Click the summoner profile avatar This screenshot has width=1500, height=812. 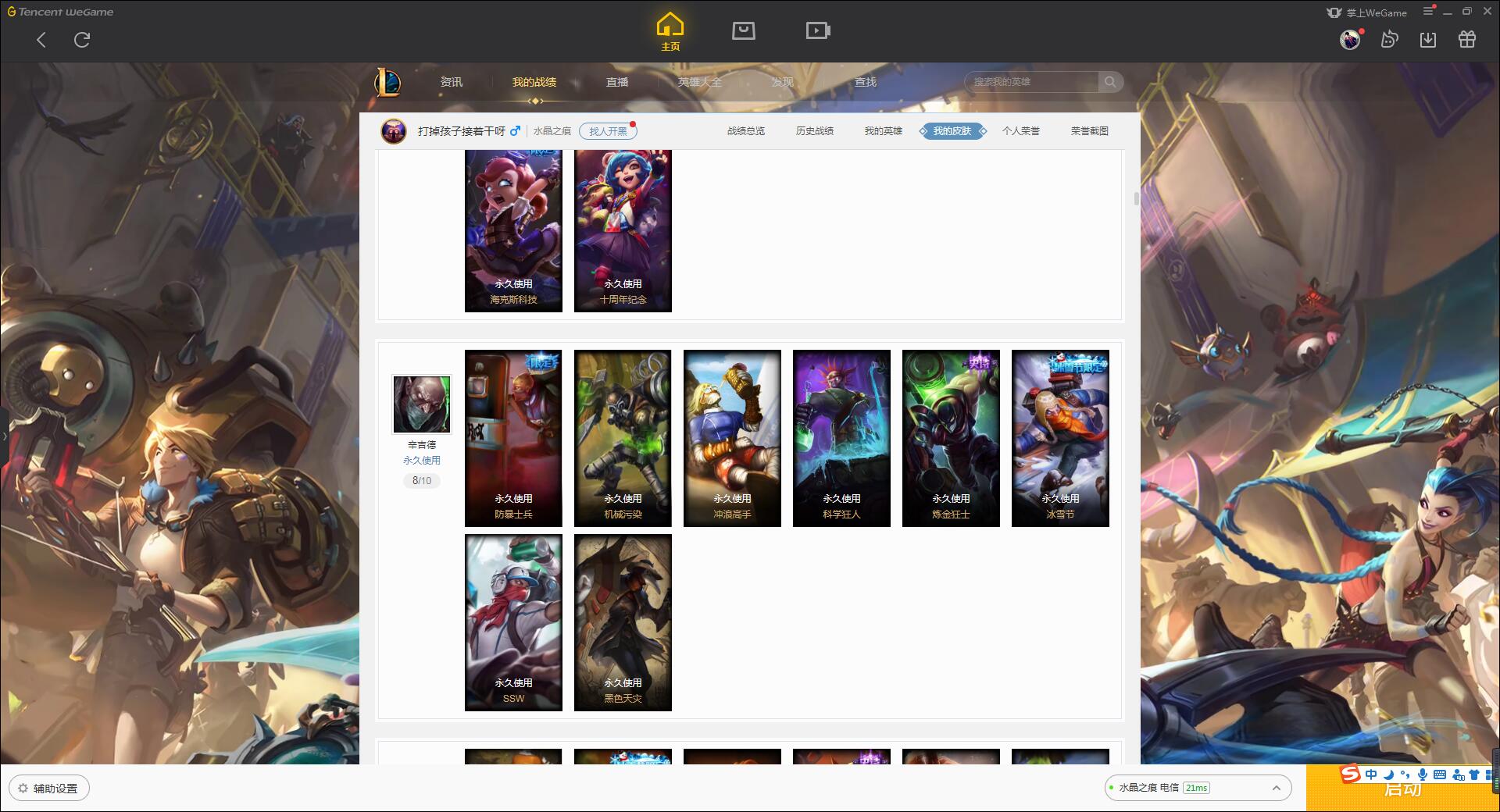(x=394, y=131)
